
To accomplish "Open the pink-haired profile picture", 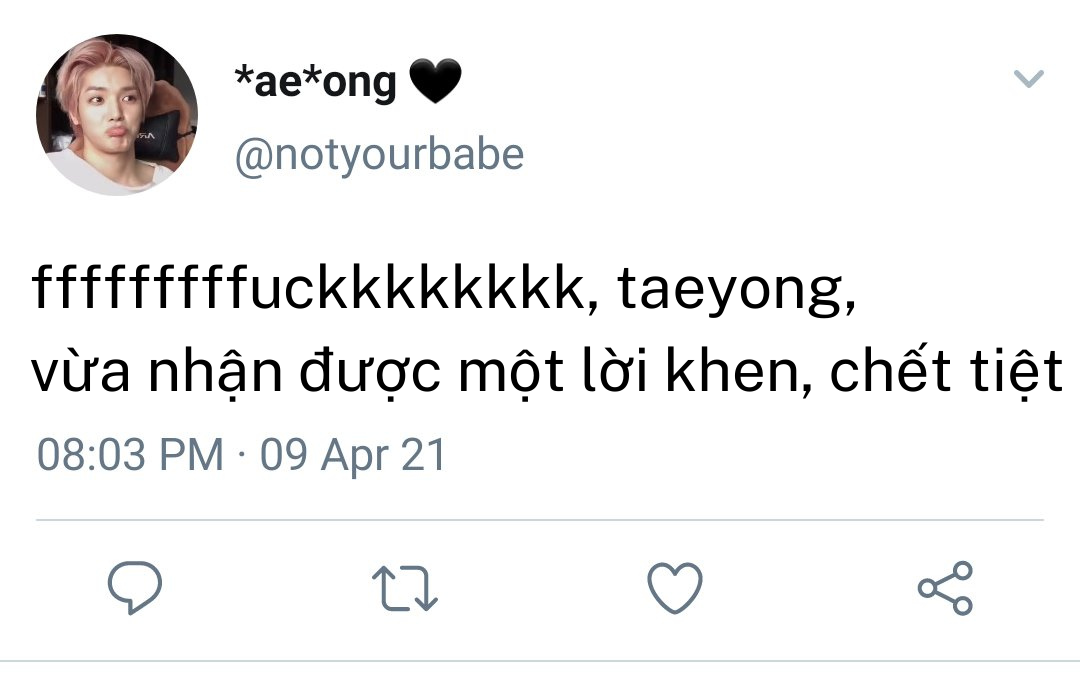I will tap(117, 115).
